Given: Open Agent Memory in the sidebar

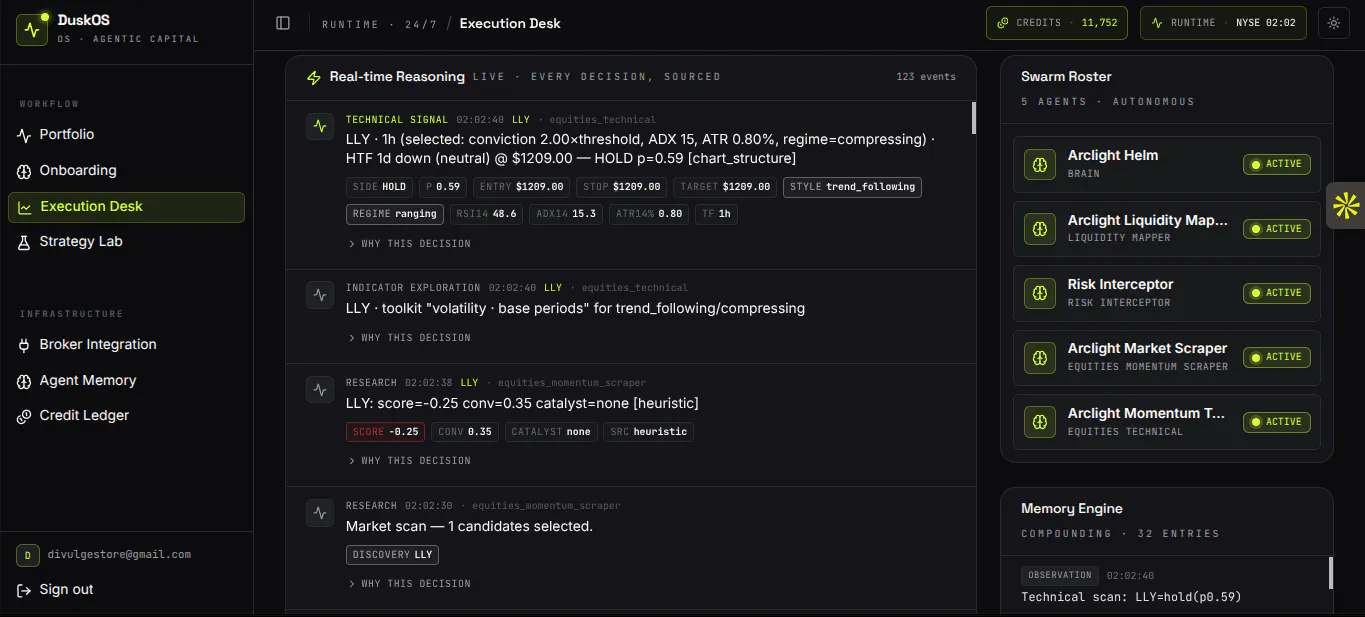Looking at the screenshot, I should point(126,381).
